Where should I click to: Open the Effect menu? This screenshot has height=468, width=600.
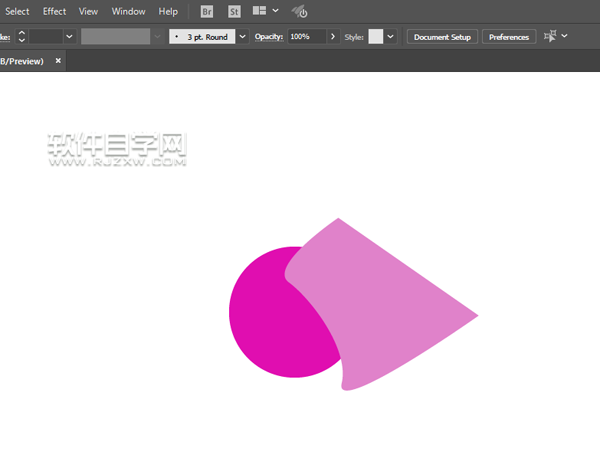point(54,12)
